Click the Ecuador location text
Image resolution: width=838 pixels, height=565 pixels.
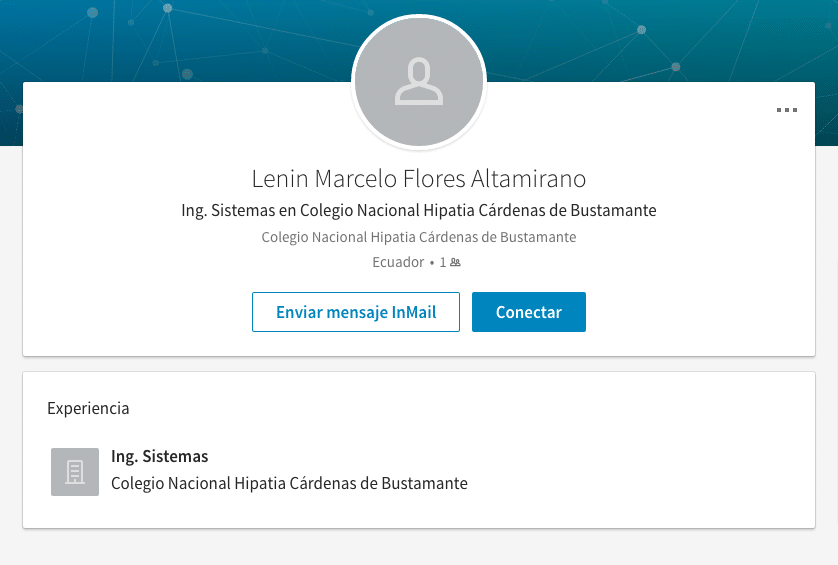pyautogui.click(x=398, y=263)
